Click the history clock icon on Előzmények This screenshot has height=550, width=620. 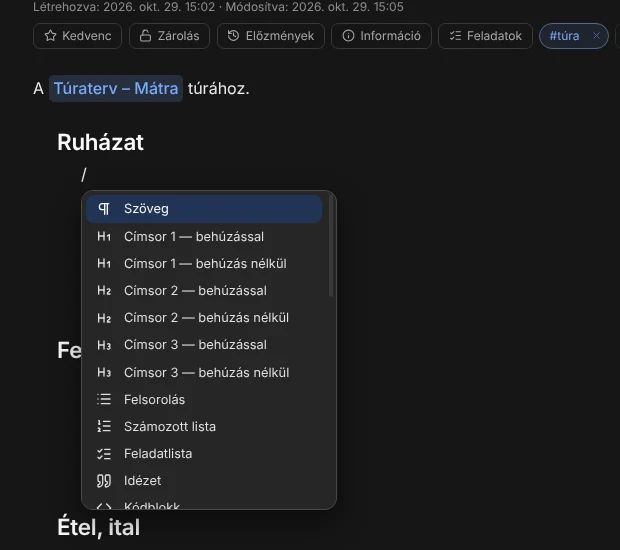tap(233, 36)
